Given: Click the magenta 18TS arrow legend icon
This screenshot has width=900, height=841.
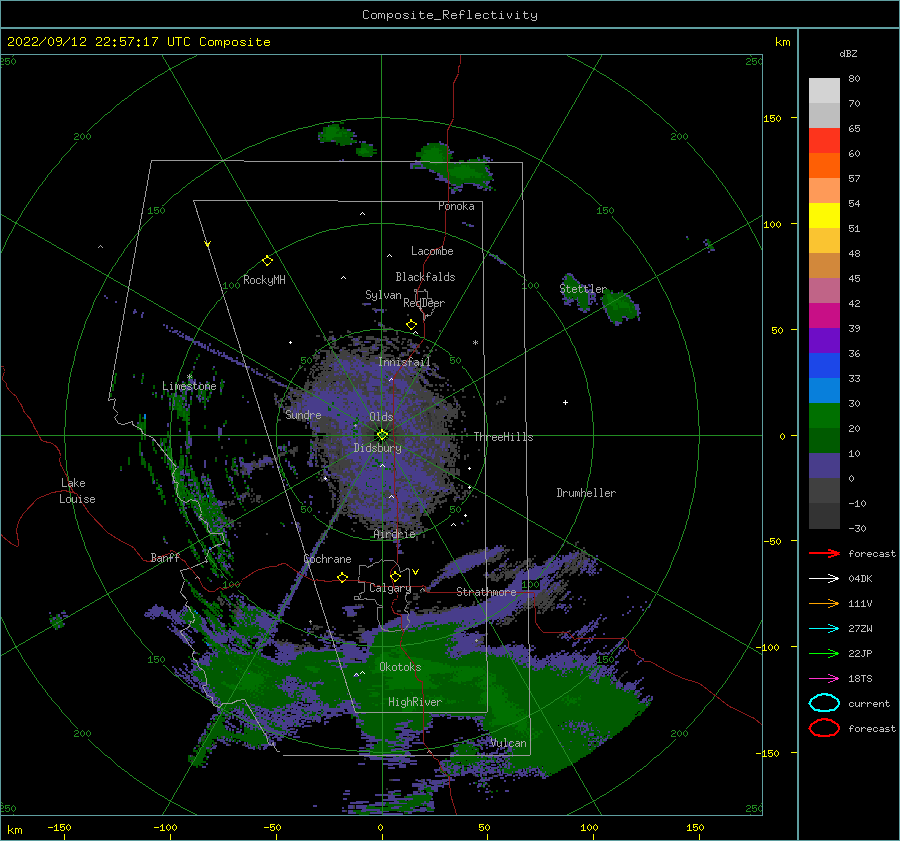Looking at the screenshot, I should [x=824, y=679].
